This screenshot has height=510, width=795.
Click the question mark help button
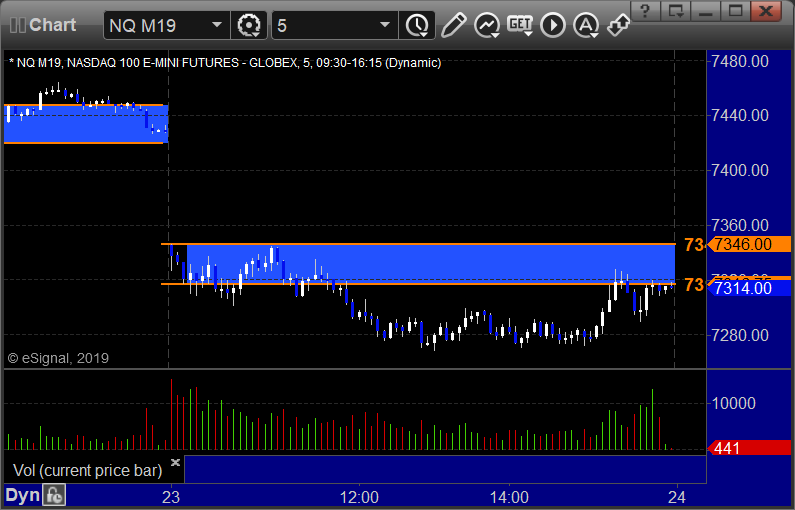(x=645, y=10)
